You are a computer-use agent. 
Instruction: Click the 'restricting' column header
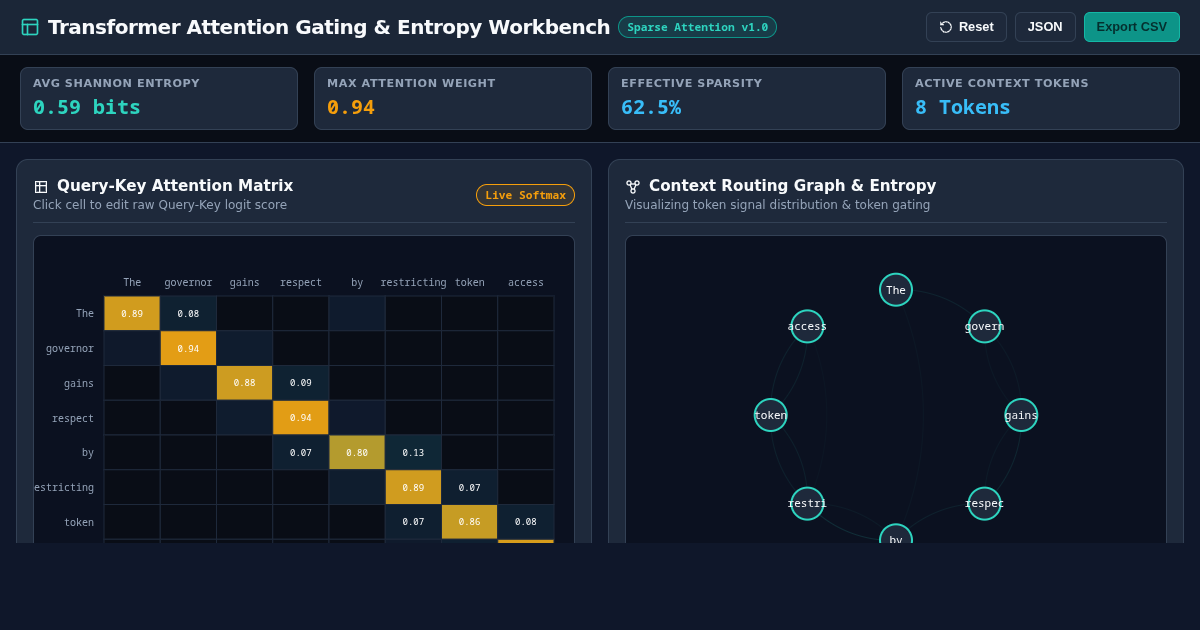pos(413,283)
